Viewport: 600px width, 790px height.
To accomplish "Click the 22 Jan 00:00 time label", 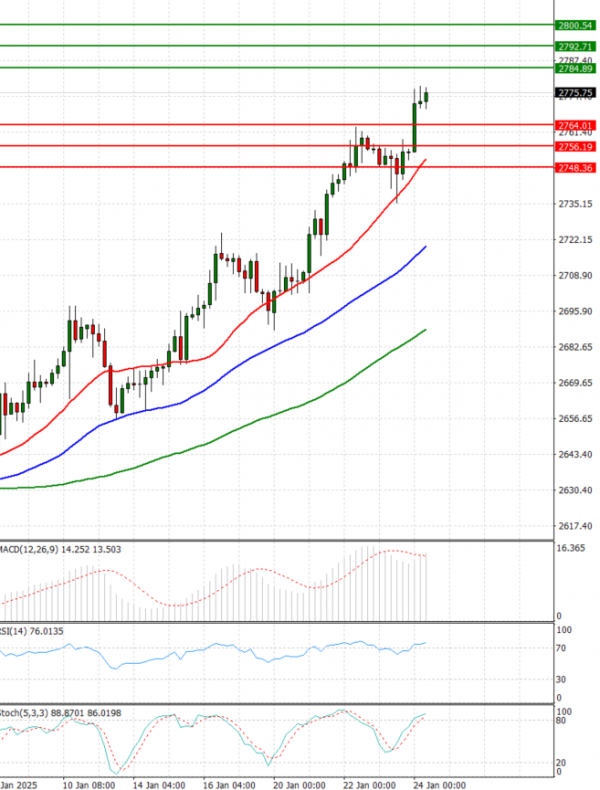I will click(369, 785).
